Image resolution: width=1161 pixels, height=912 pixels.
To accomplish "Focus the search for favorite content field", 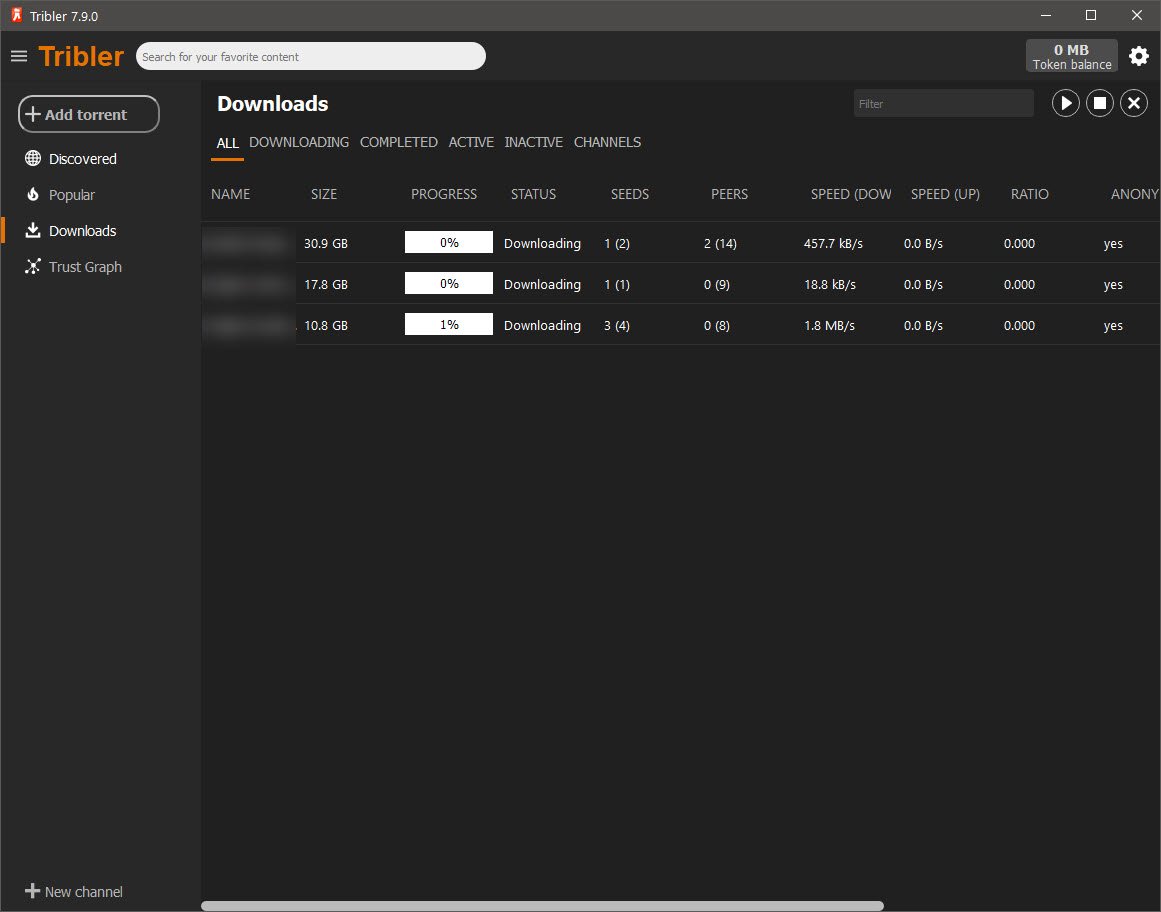I will click(x=311, y=56).
